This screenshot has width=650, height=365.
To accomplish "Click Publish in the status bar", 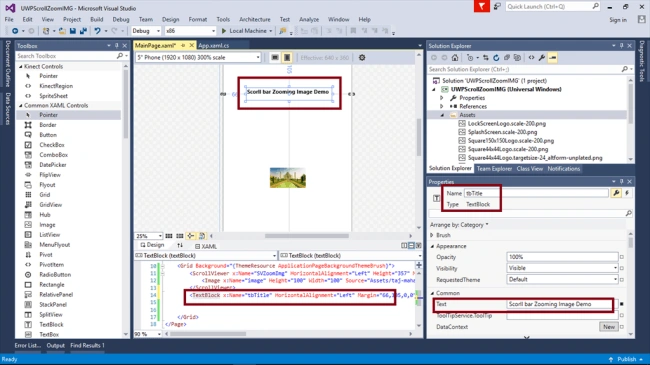I will click(626, 359).
